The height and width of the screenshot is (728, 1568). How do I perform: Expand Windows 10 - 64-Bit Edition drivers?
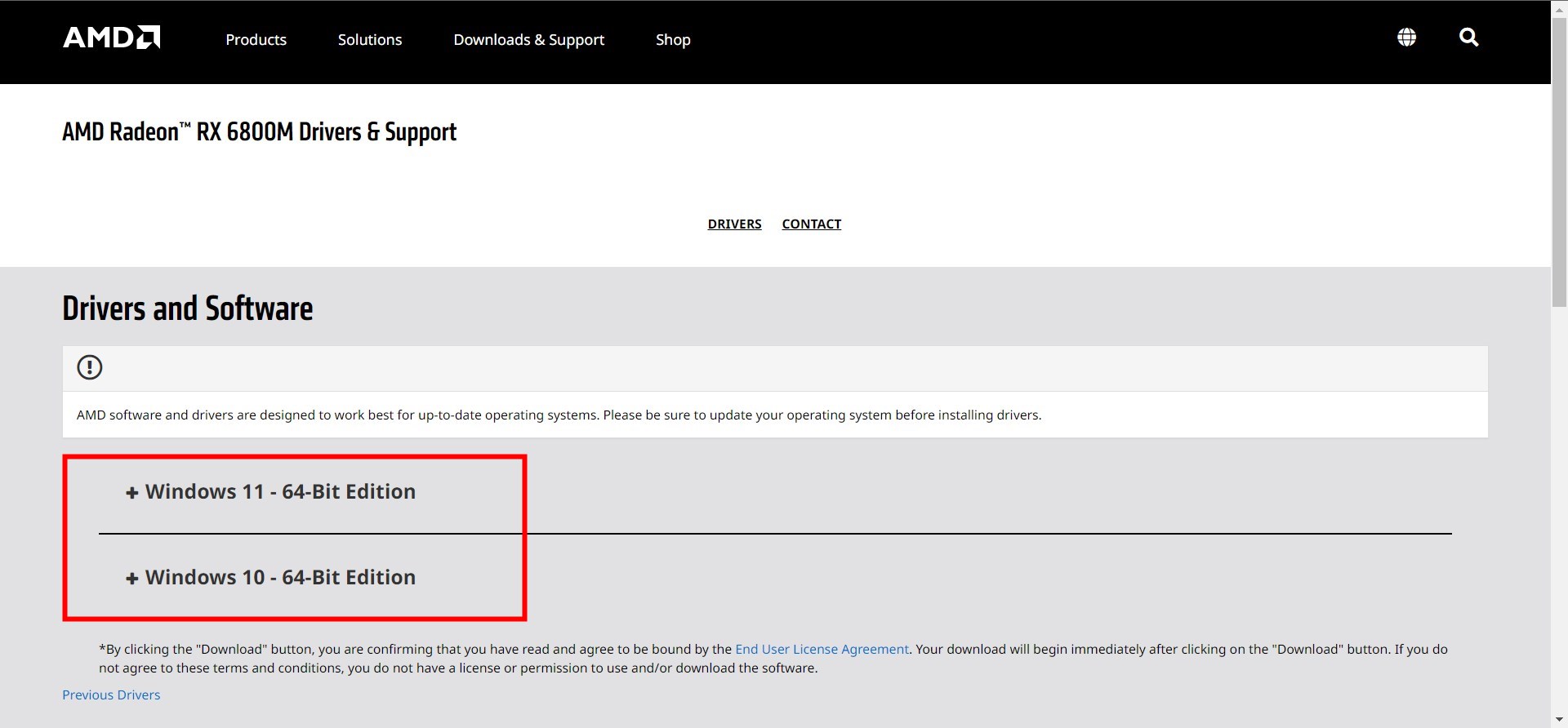(270, 577)
